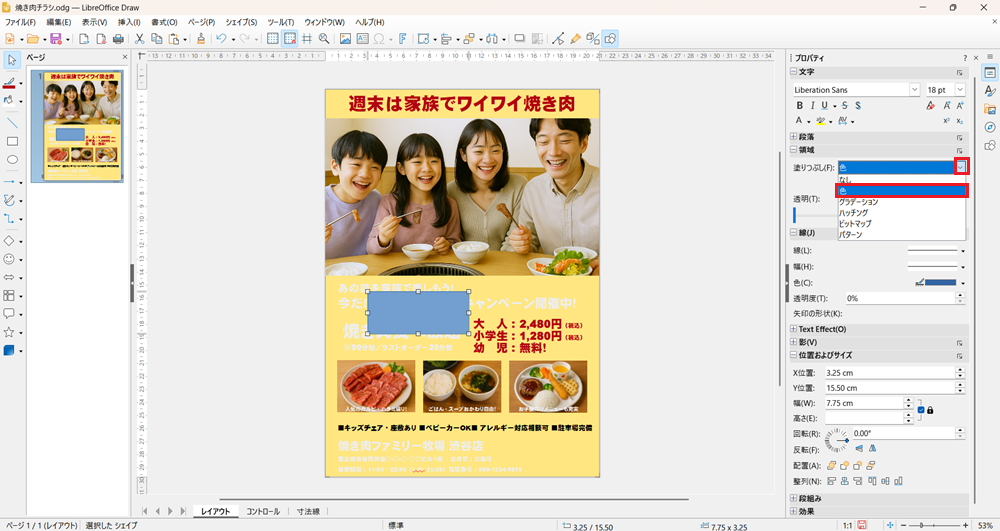Viewport: 1000px width, 531px height.
Task: Select the star shapes tool
Action: (9, 332)
